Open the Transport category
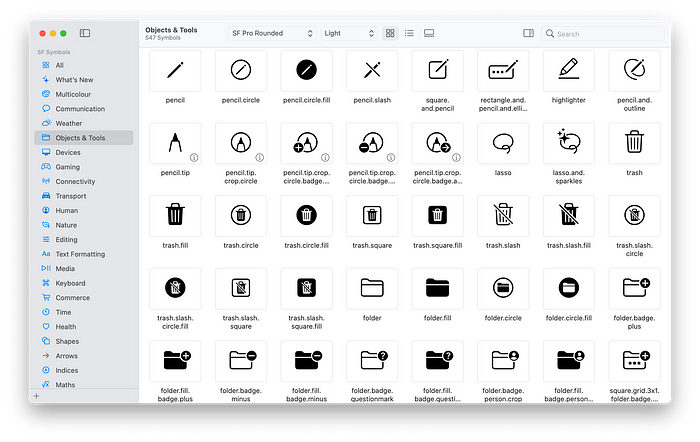This screenshot has width=700, height=442. 84,196
